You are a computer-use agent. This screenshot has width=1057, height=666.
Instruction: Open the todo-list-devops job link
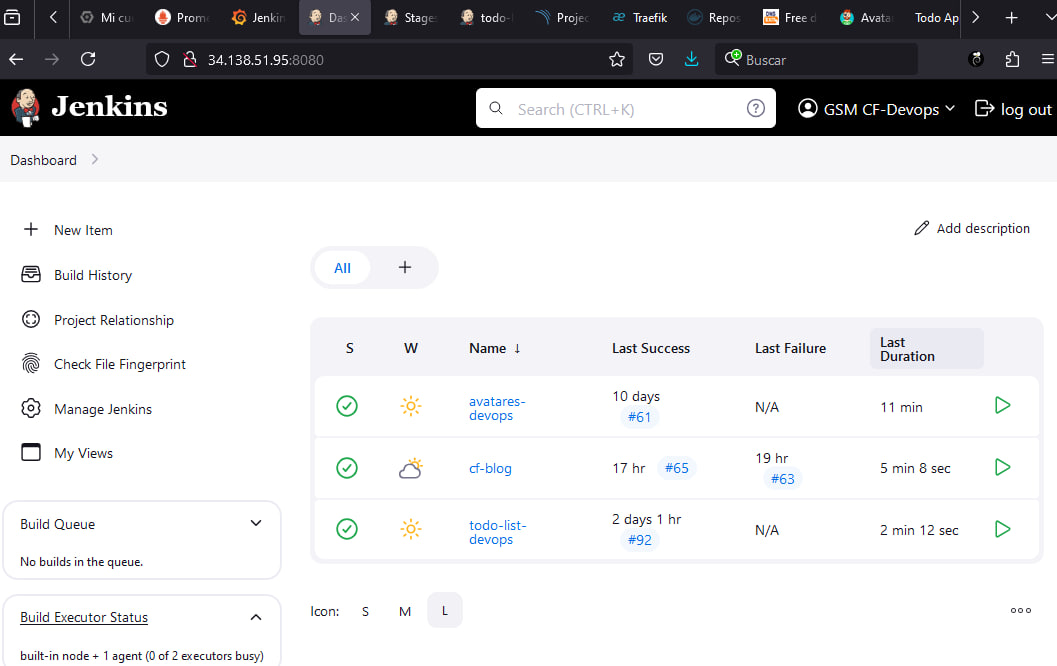497,532
